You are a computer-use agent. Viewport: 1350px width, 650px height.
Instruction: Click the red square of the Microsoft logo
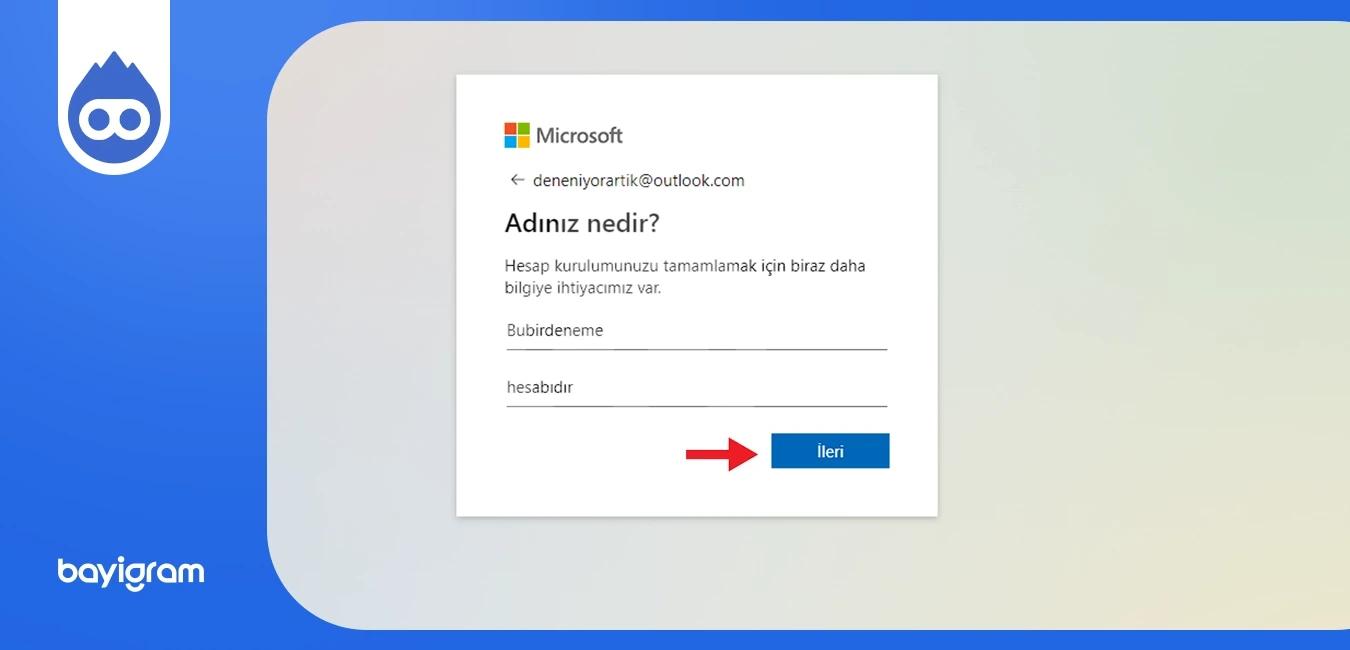(510, 129)
